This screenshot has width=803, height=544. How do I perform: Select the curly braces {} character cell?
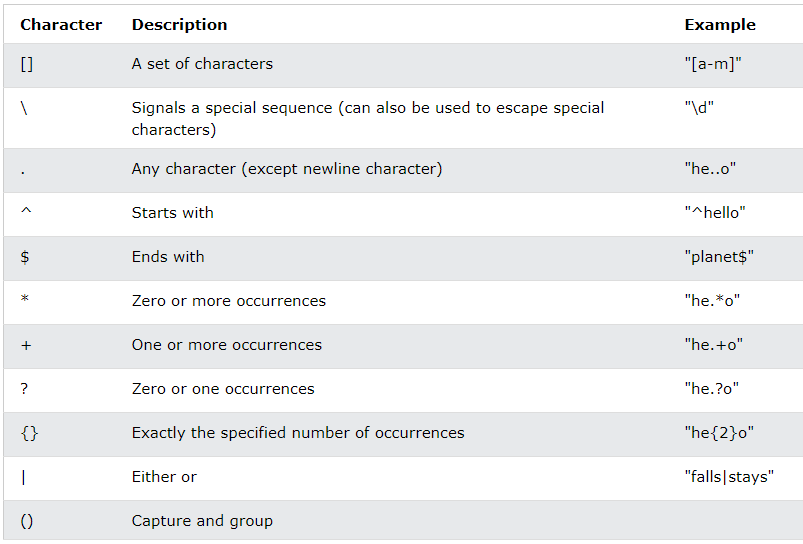coord(29,433)
